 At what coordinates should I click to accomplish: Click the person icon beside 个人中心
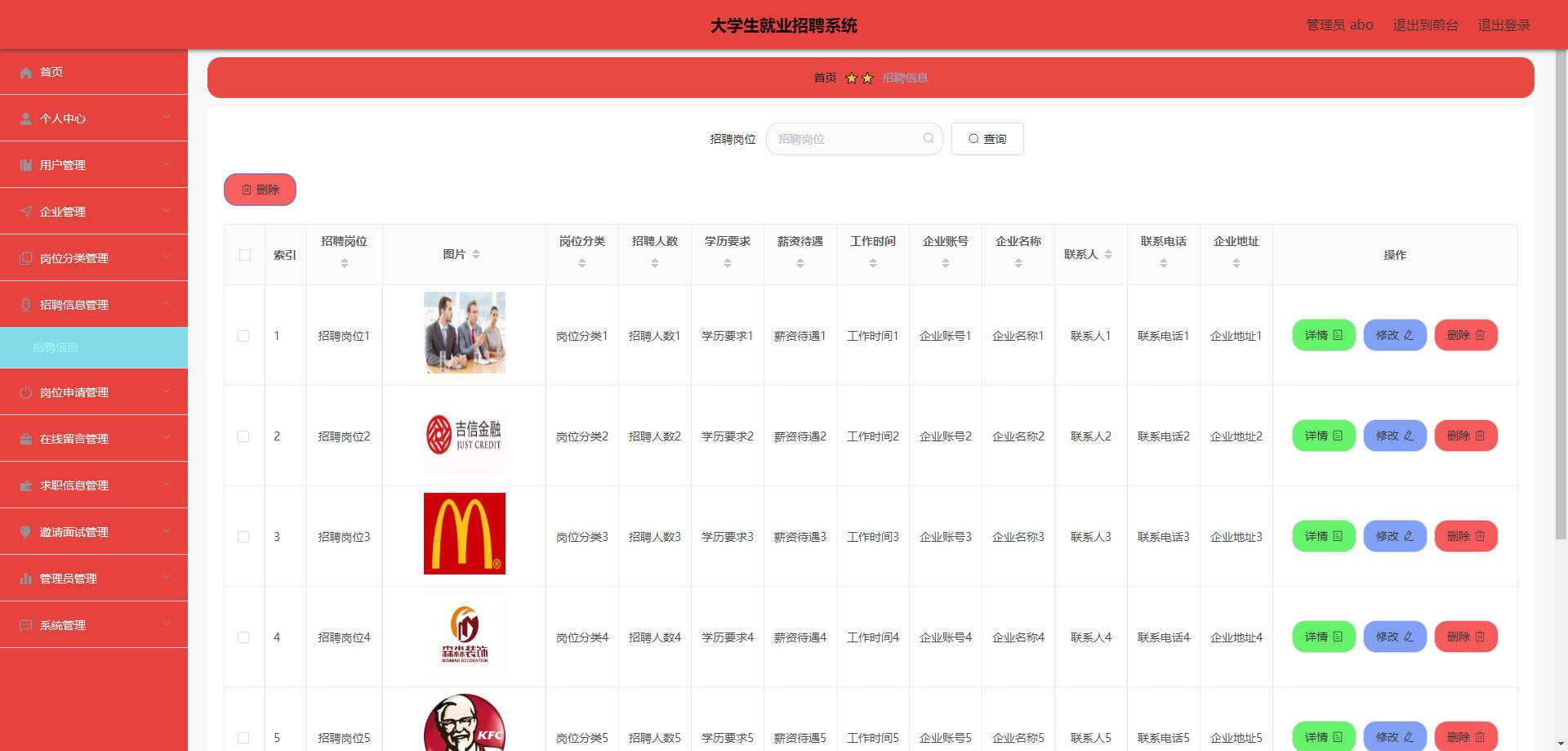pos(26,119)
